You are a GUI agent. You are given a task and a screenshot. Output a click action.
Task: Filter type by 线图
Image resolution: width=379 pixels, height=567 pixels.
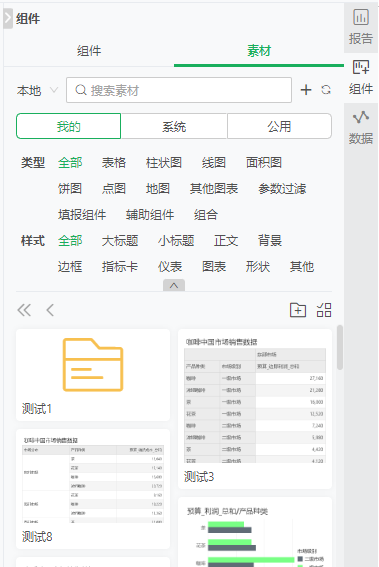pos(214,162)
